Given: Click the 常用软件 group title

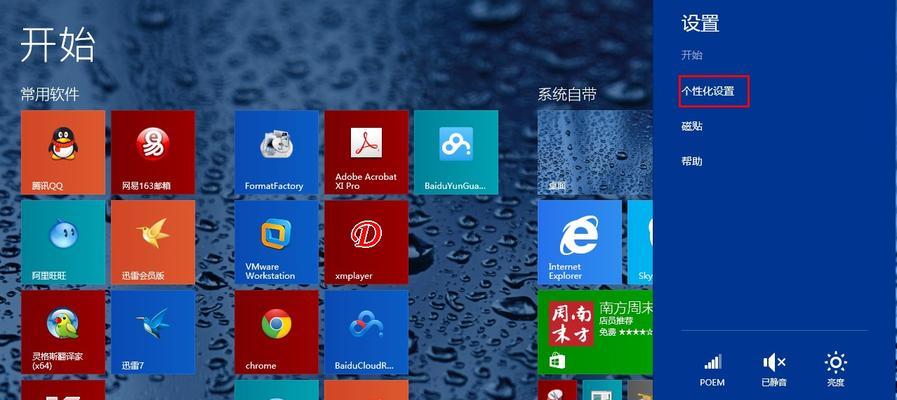Looking at the screenshot, I should 50,94.
